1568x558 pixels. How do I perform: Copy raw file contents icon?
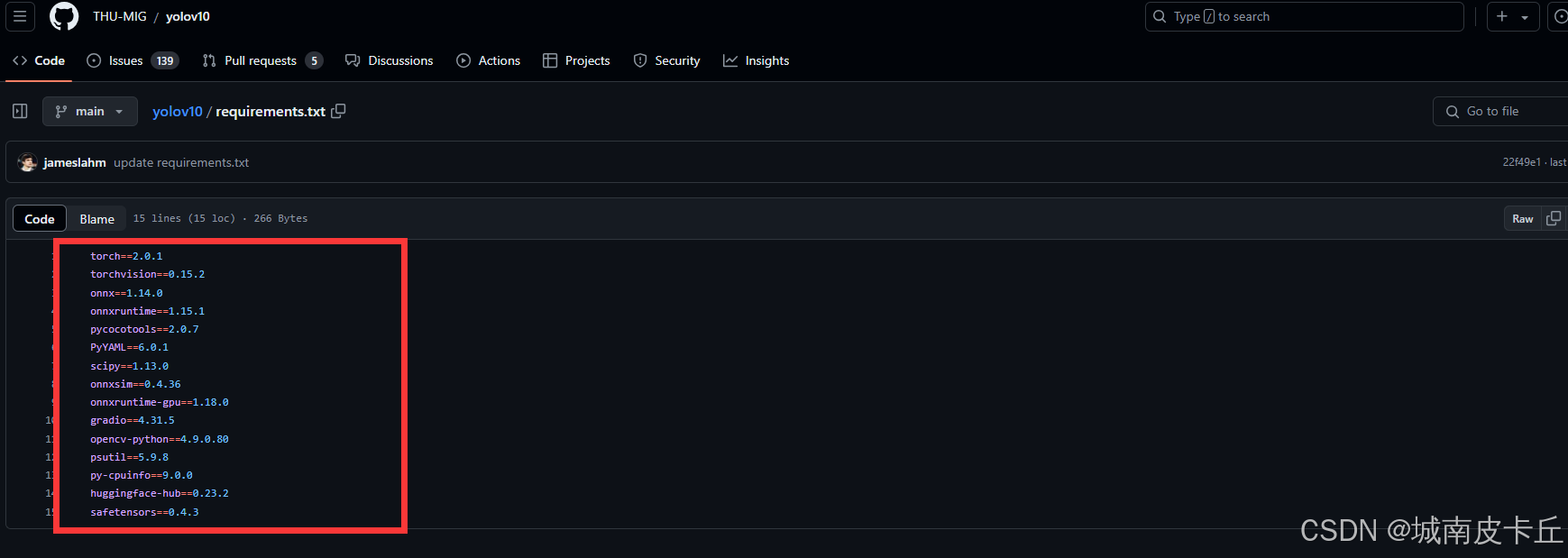click(1554, 219)
